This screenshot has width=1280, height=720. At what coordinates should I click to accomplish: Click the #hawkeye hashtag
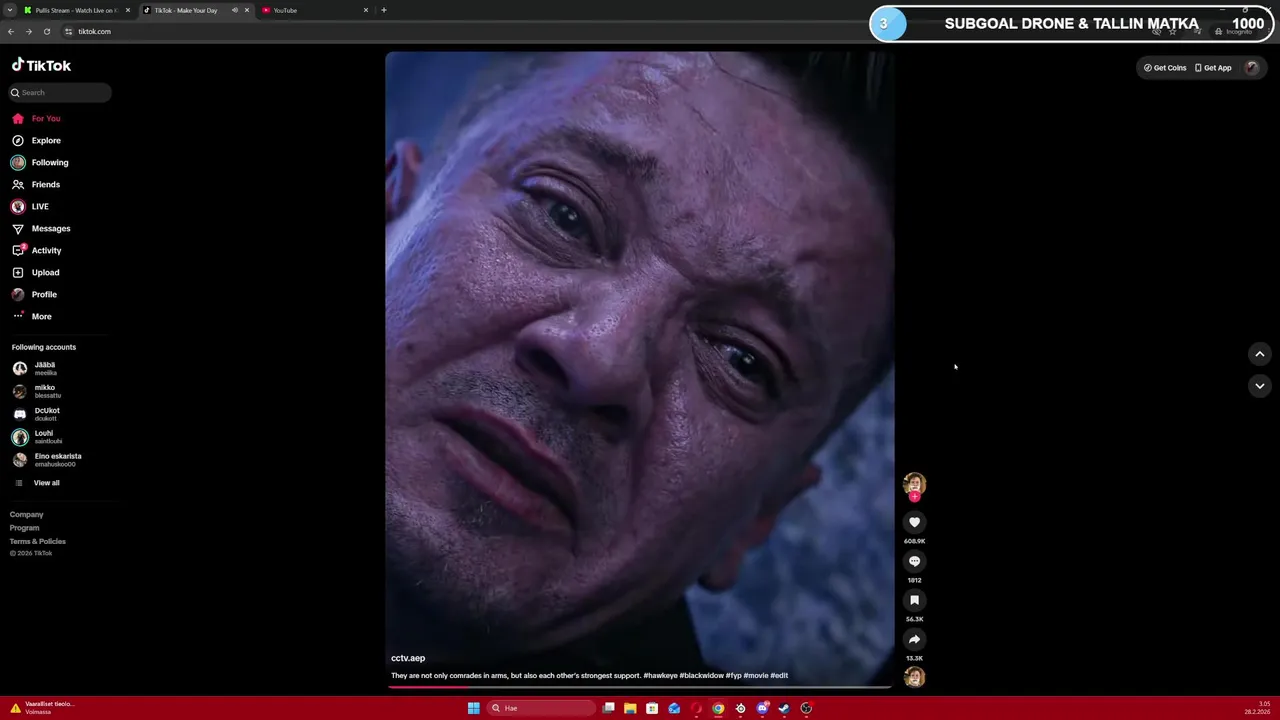coord(660,676)
